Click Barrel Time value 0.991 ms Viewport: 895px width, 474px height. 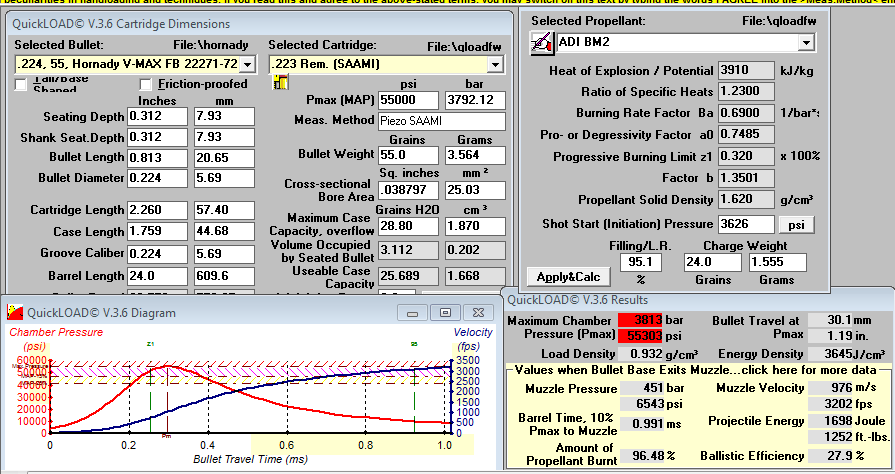tap(643, 424)
